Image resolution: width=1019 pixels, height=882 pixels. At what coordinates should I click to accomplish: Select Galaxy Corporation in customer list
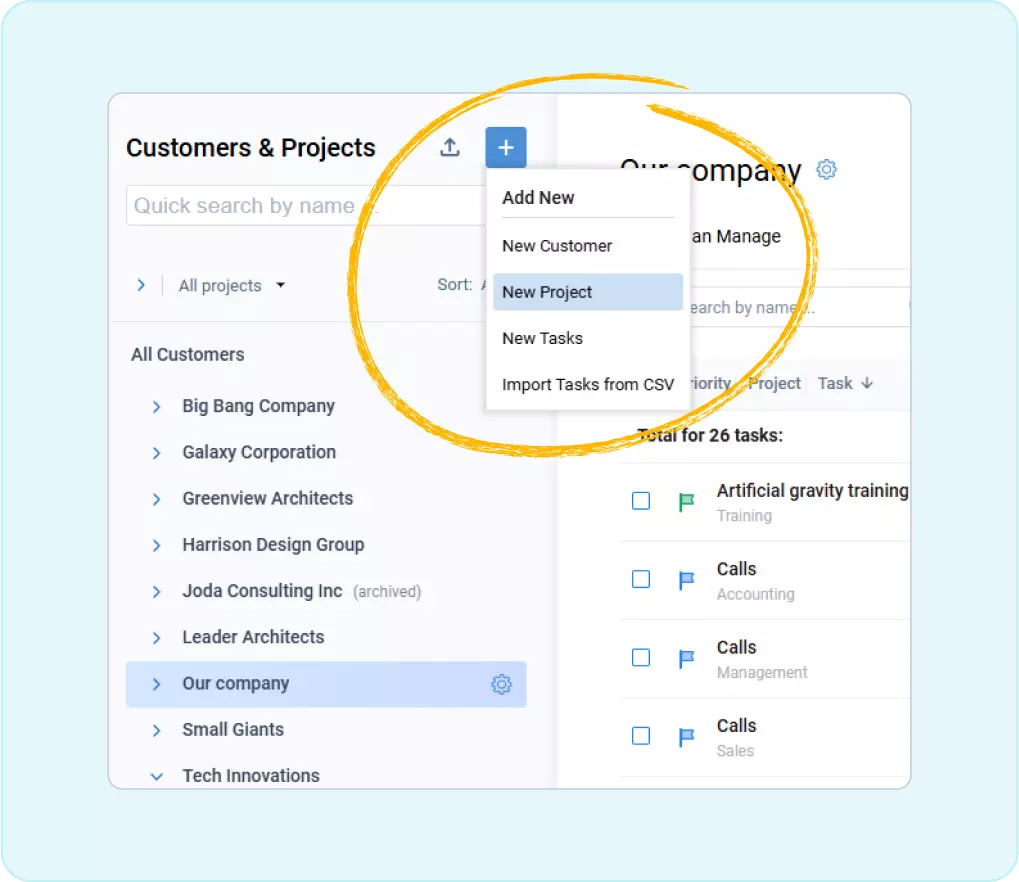point(259,452)
